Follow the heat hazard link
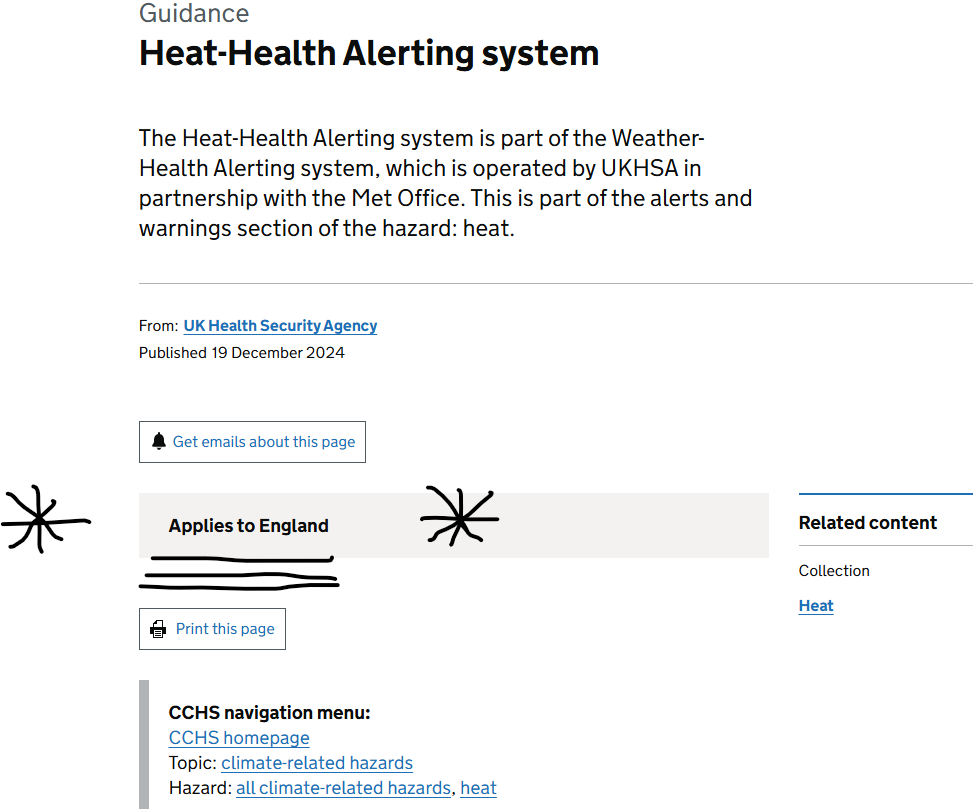Screen dimensions: 973x809 pos(478,788)
